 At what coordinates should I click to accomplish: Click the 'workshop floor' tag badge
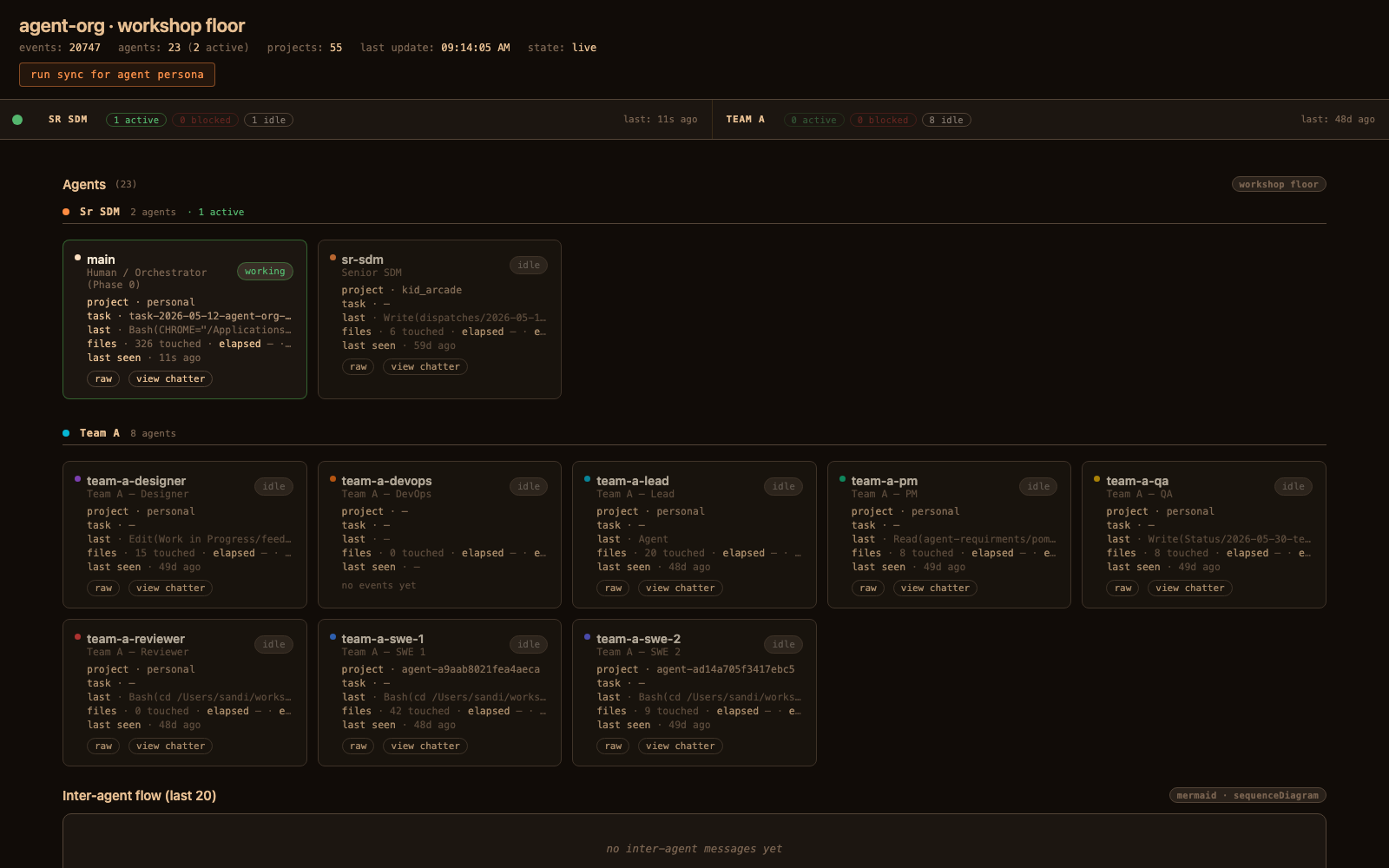[1279, 184]
